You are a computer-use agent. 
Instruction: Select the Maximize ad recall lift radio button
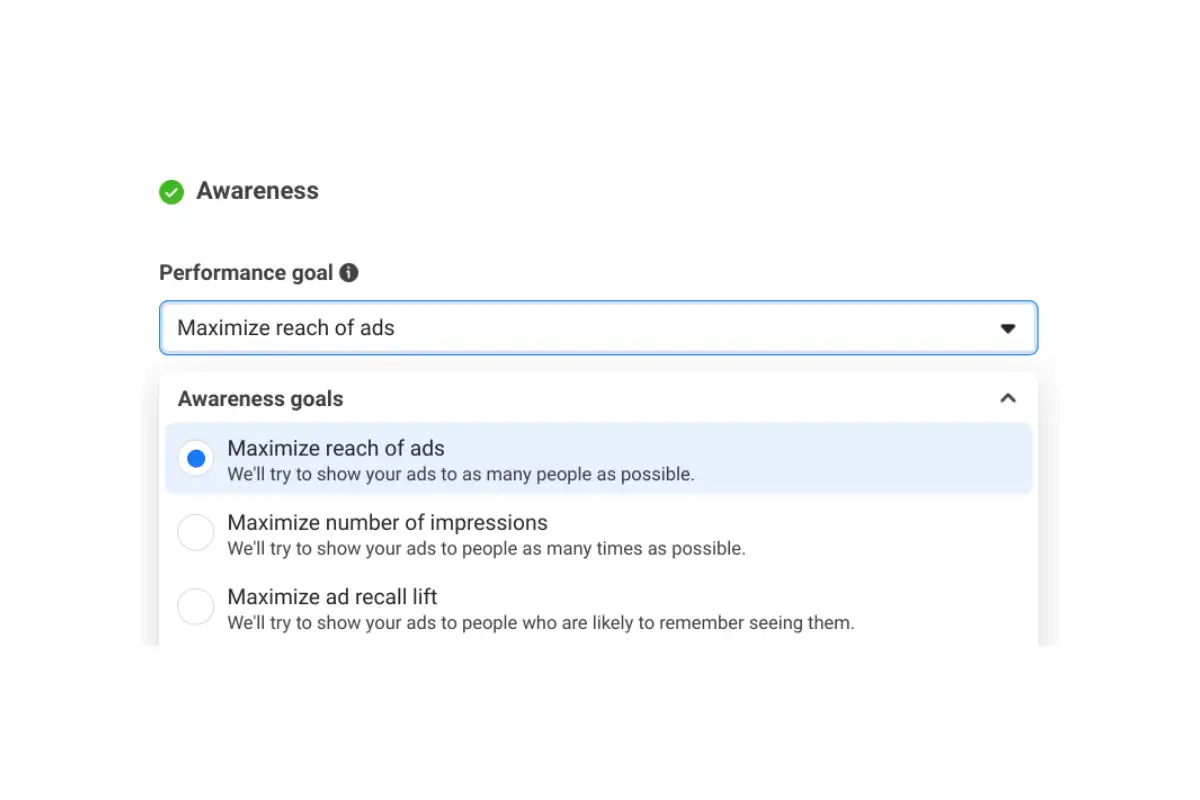click(196, 607)
